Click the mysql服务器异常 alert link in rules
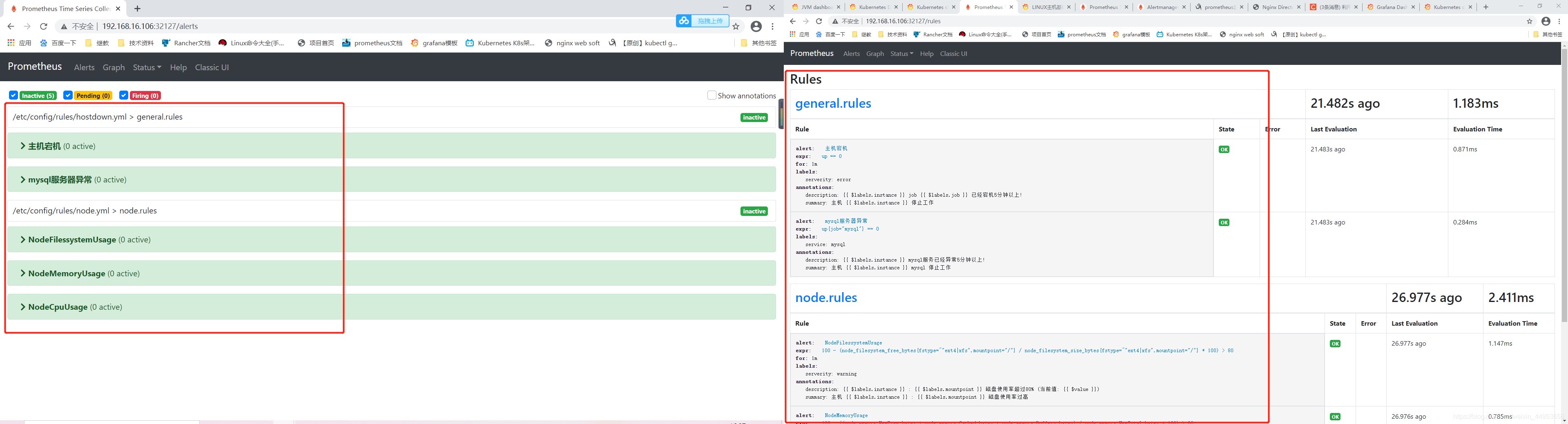 (x=846, y=222)
